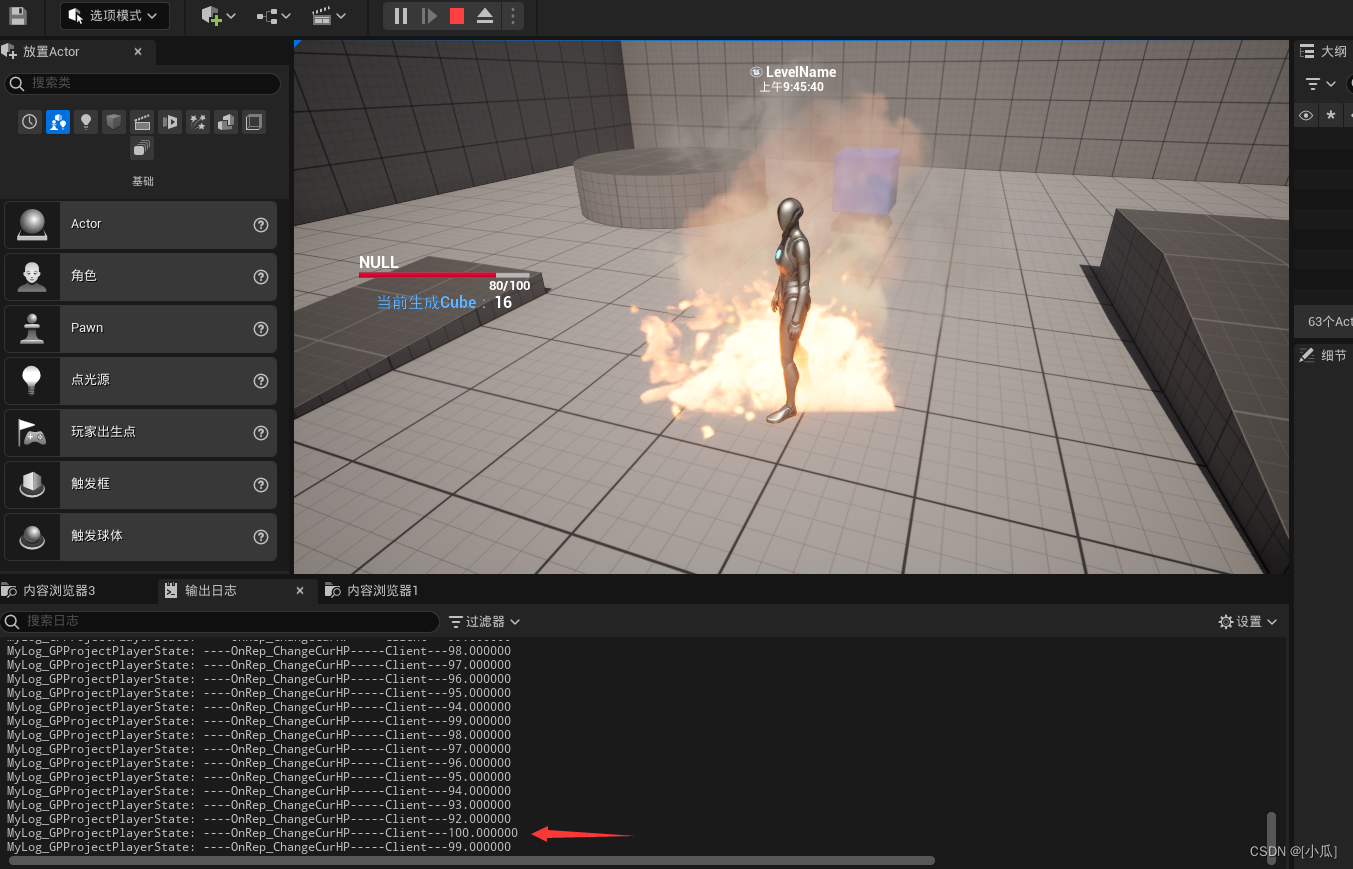Select the 角色 character row
This screenshot has height=869, width=1353.
coord(140,276)
